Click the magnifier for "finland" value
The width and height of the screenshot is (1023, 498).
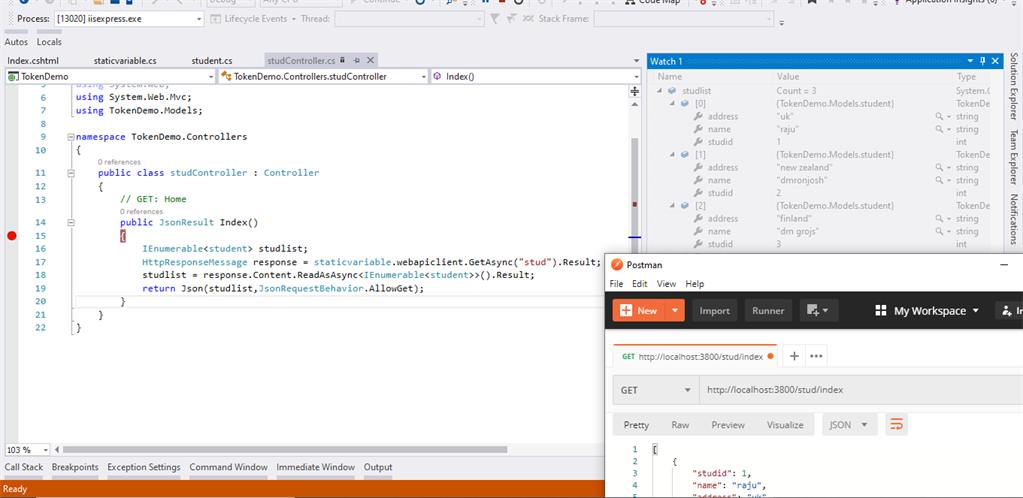[939, 218]
